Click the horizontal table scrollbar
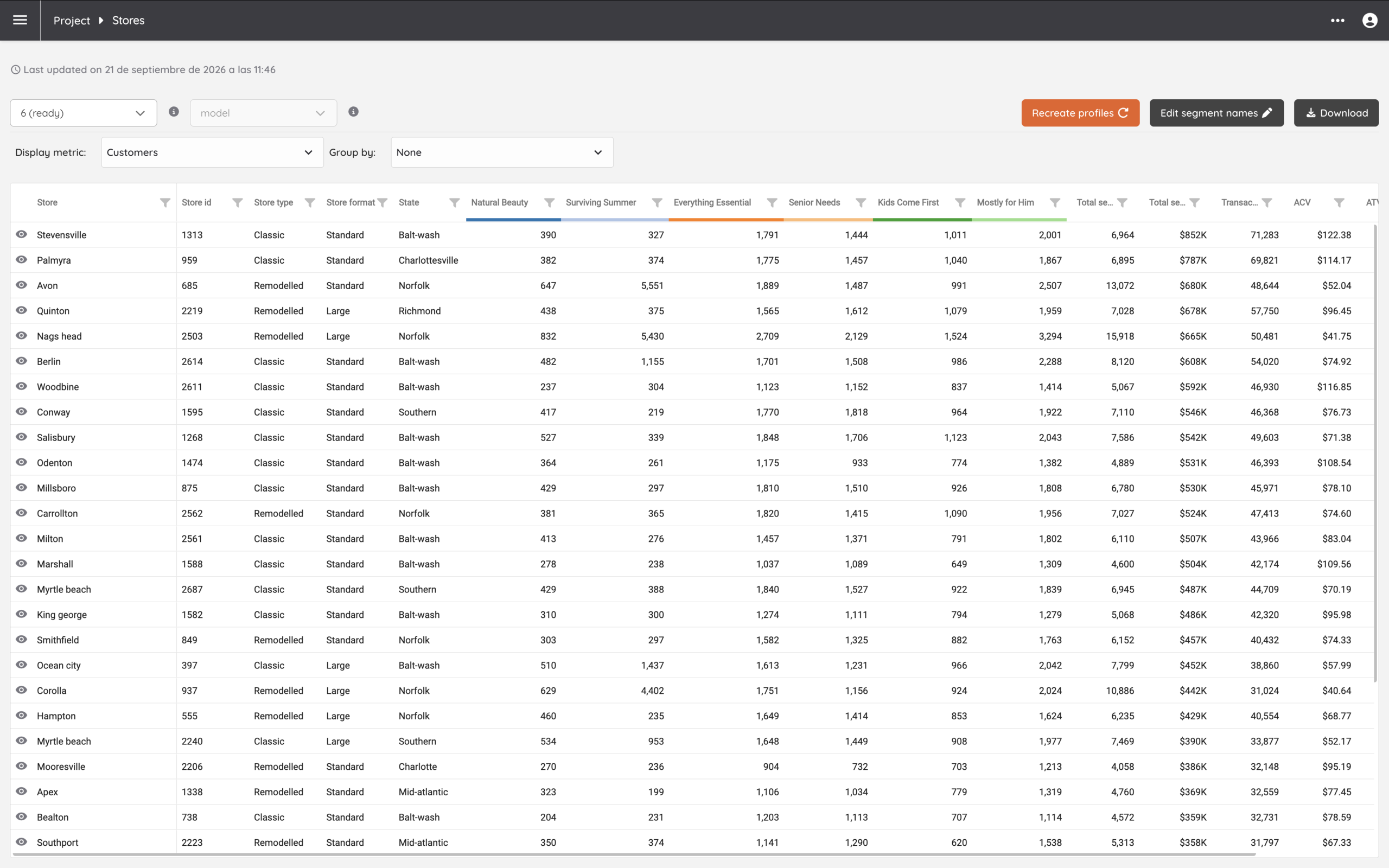This screenshot has width=1389, height=868. 634,854
